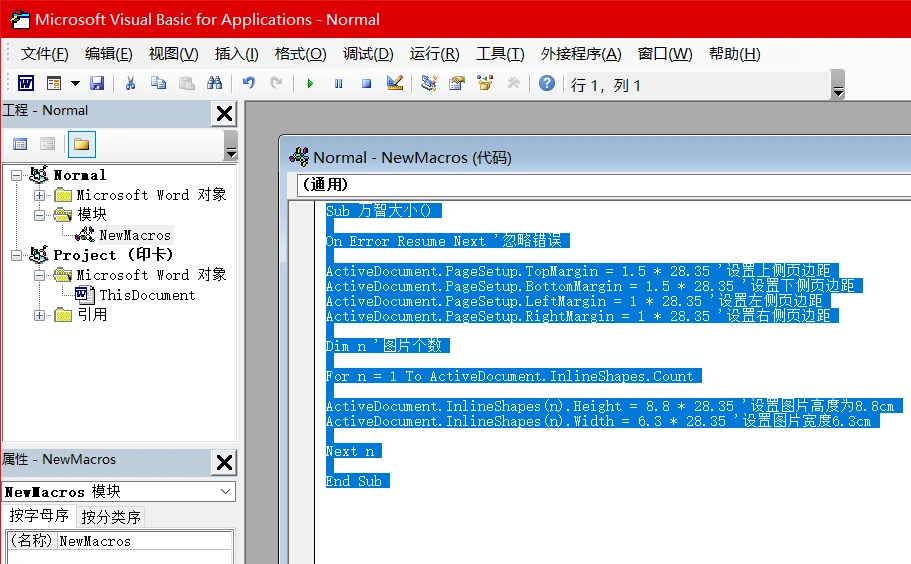Viewport: 911px width, 564px height.
Task: Open the Properties Window toolbar icon
Action: tap(457, 84)
